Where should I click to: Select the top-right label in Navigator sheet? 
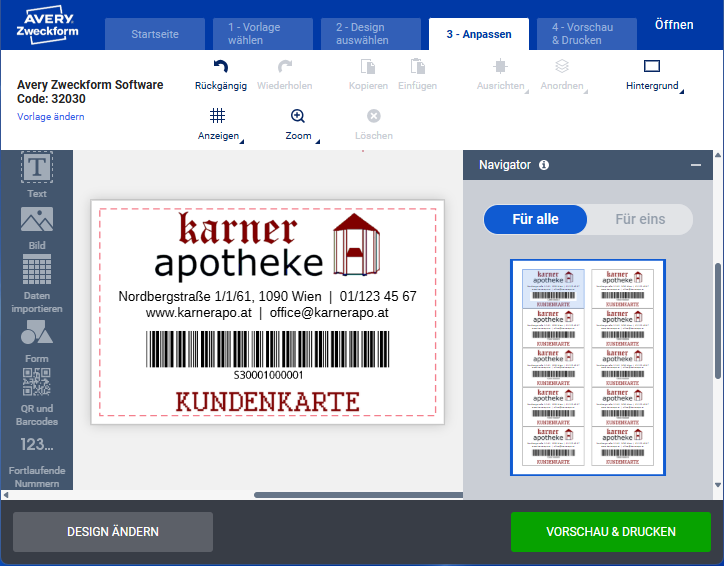tap(622, 289)
